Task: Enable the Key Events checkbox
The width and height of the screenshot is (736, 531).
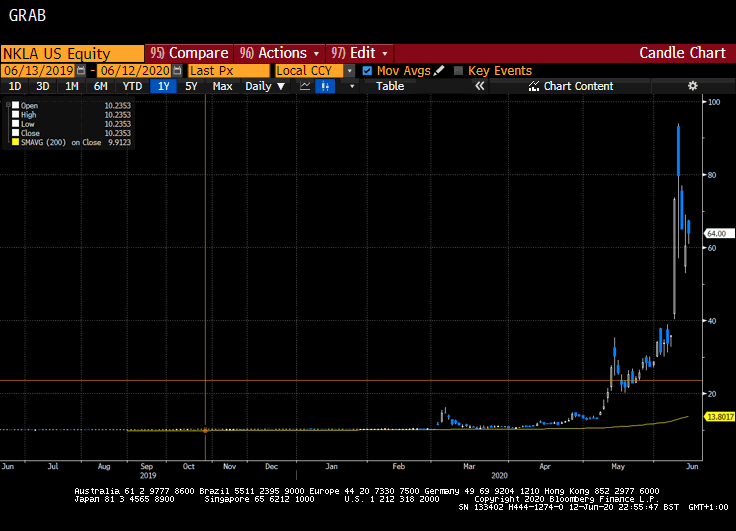Action: coord(459,71)
